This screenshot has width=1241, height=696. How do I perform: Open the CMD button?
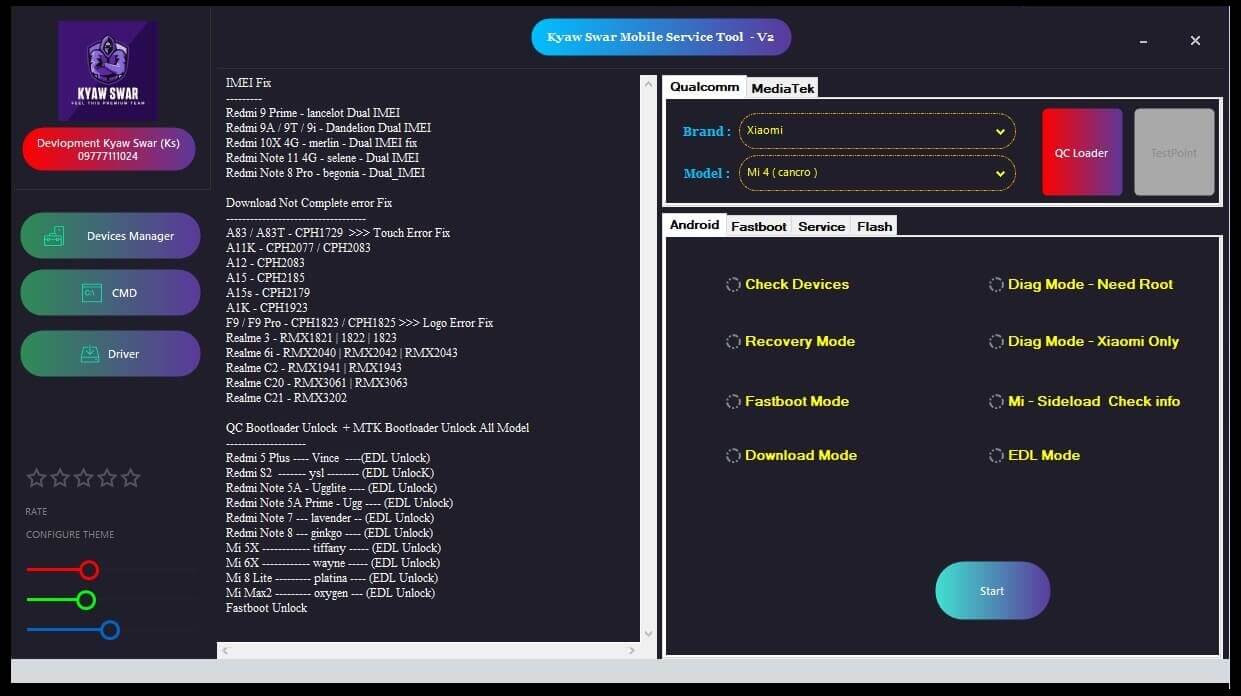(110, 293)
